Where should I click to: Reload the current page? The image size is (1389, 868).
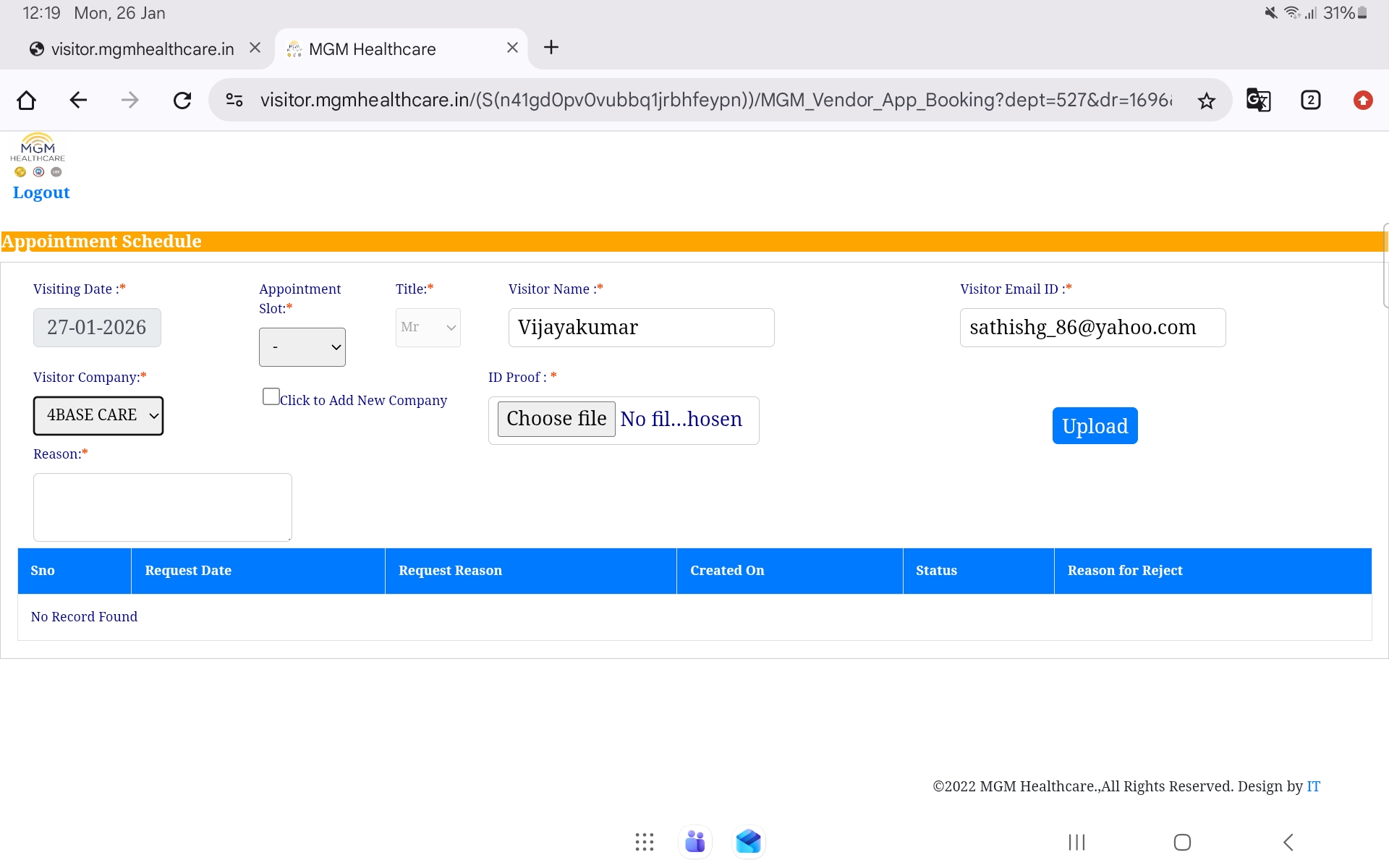pyautogui.click(x=182, y=100)
